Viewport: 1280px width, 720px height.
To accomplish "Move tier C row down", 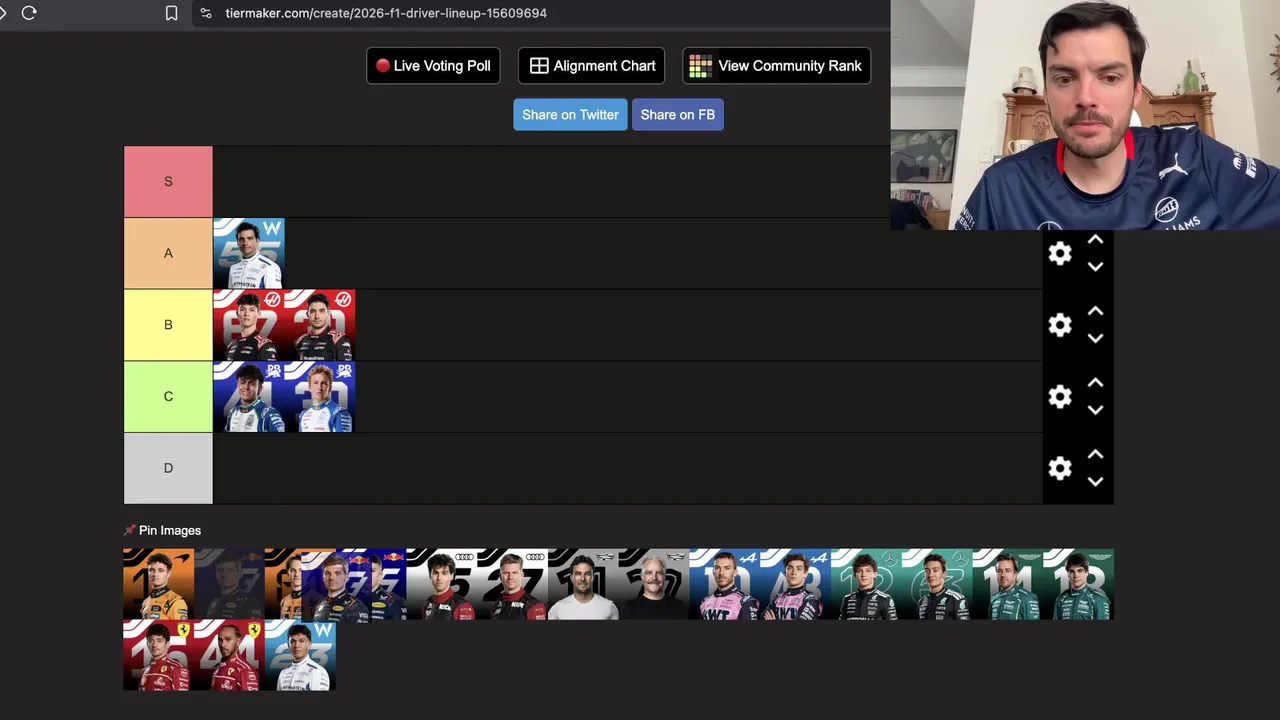I will (1095, 410).
